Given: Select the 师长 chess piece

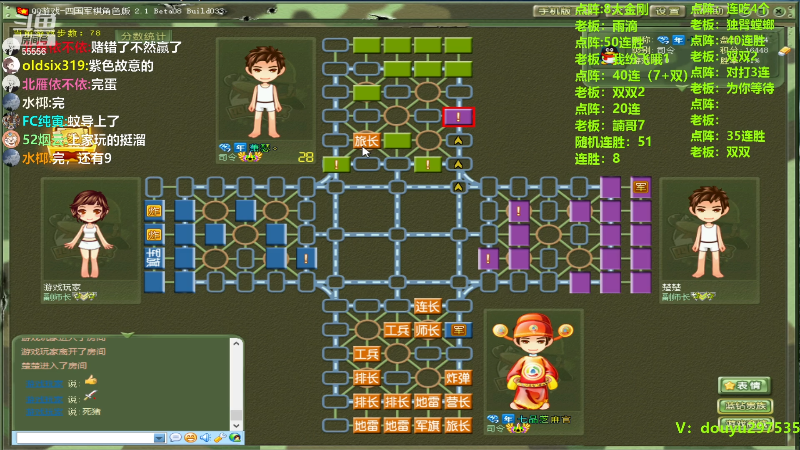Looking at the screenshot, I should click(x=427, y=330).
